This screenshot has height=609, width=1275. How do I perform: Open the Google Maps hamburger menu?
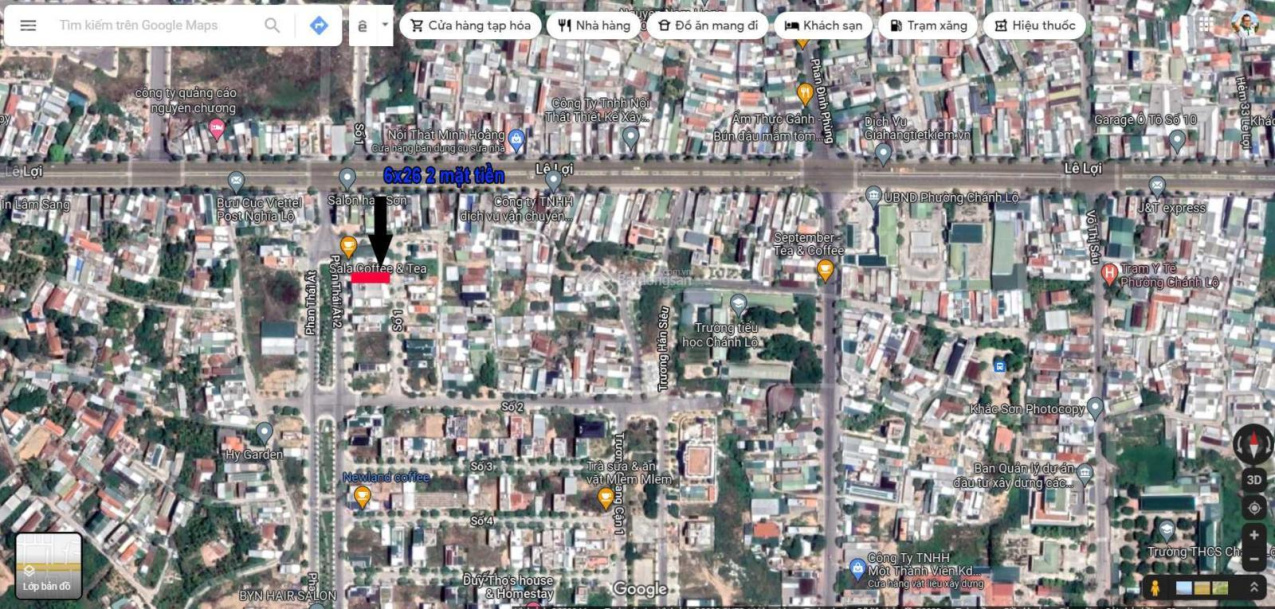(28, 25)
